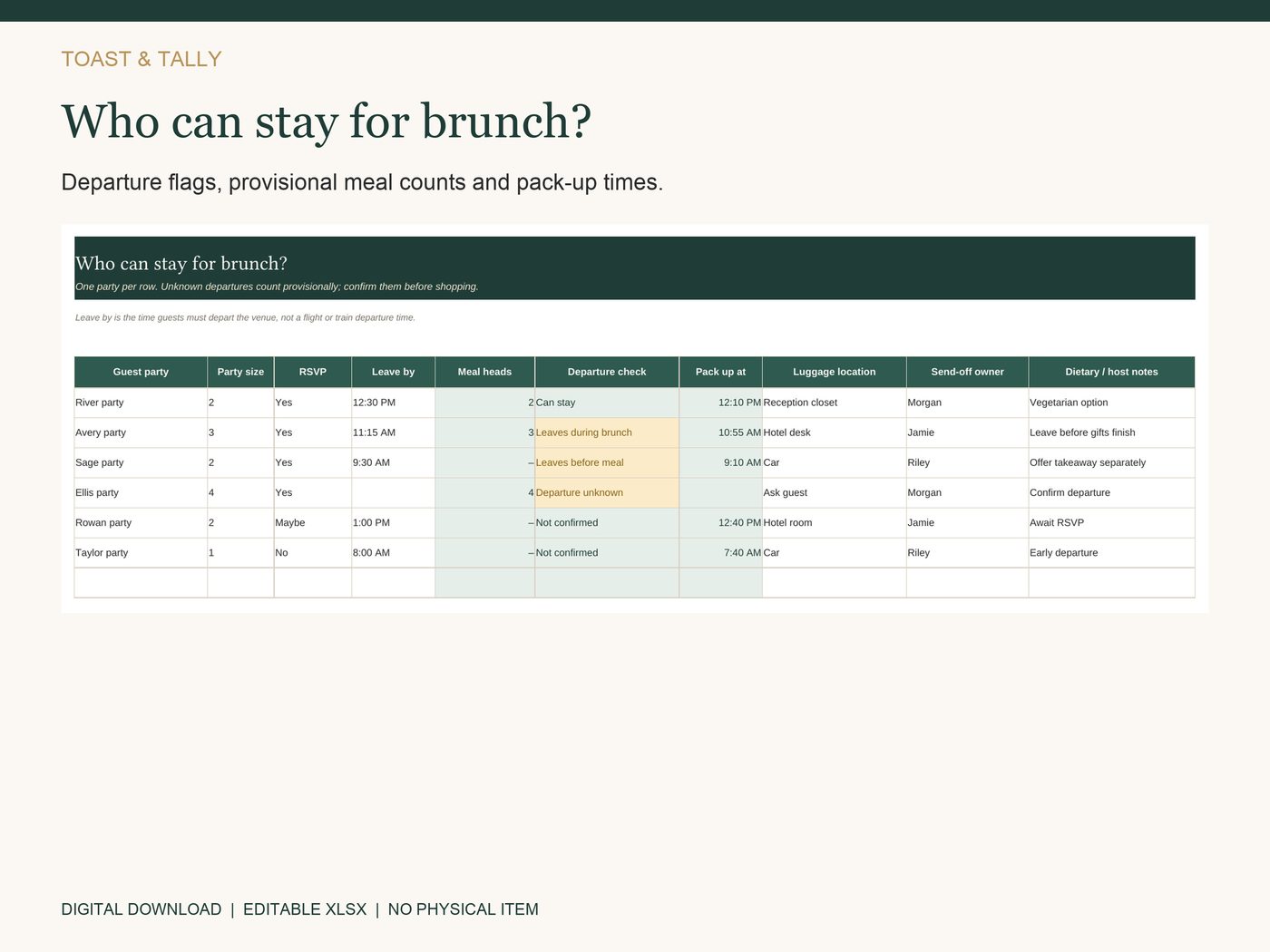Click the Reception closet cell
The height and width of the screenshot is (952, 1270).
835,403
